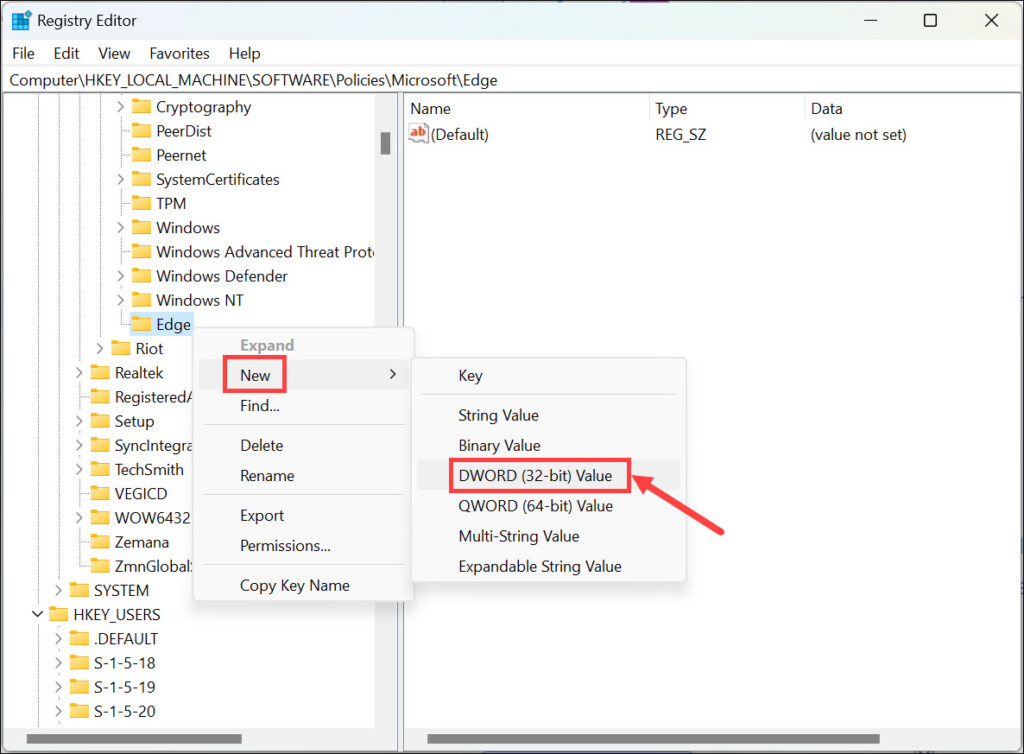1024x754 pixels.
Task: Click the Type column header
Action: point(728,108)
